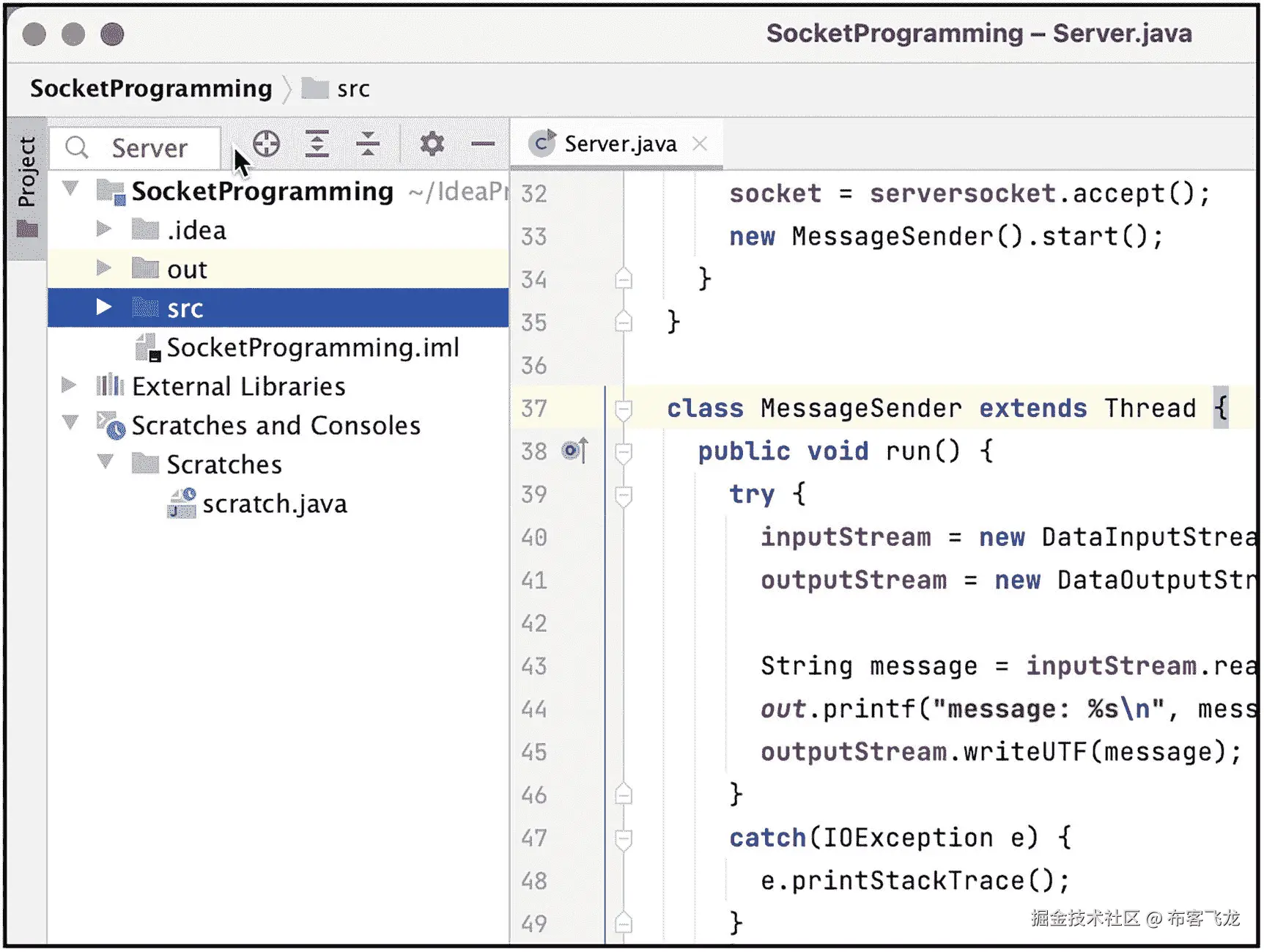Click the search magnifier icon beside Server
The height and width of the screenshot is (952, 1264).
coord(77,147)
